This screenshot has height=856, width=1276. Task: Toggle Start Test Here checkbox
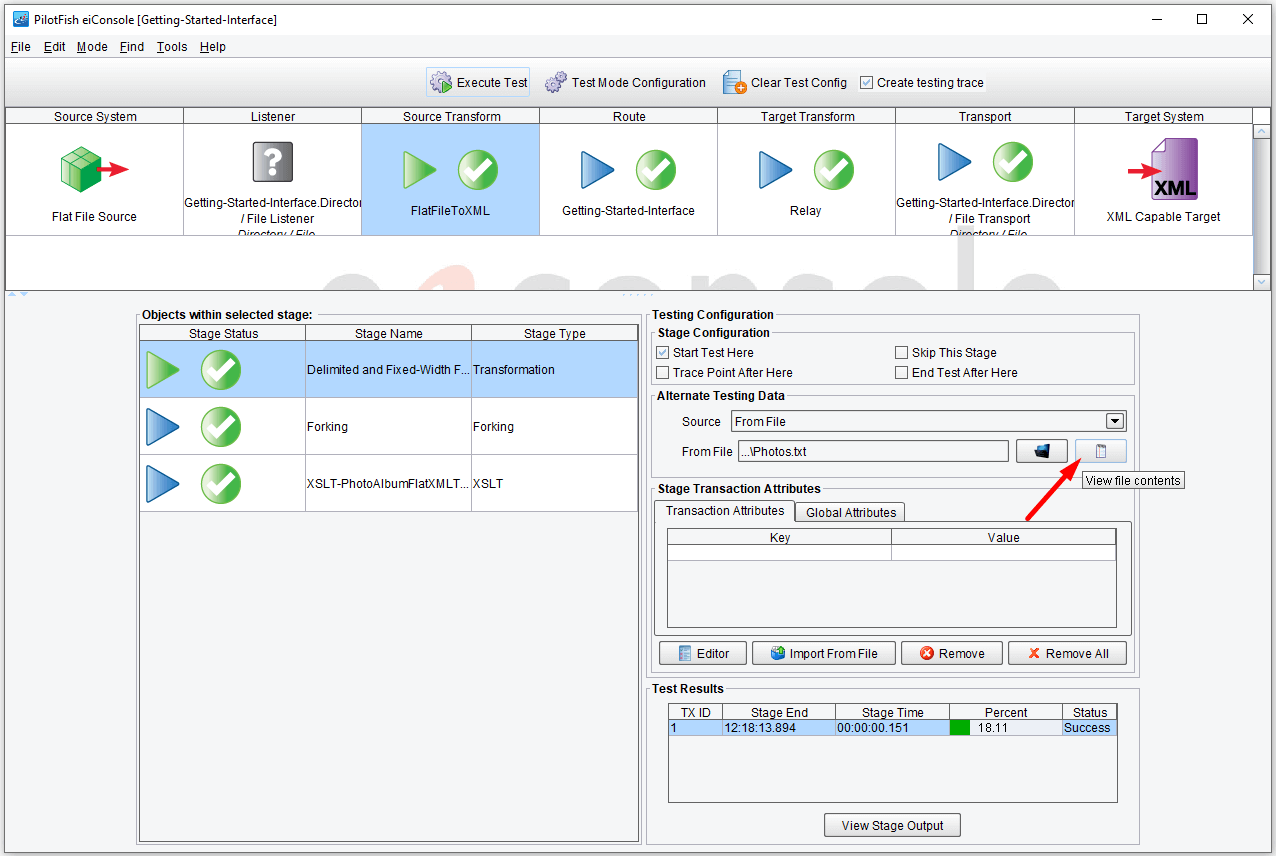(663, 353)
